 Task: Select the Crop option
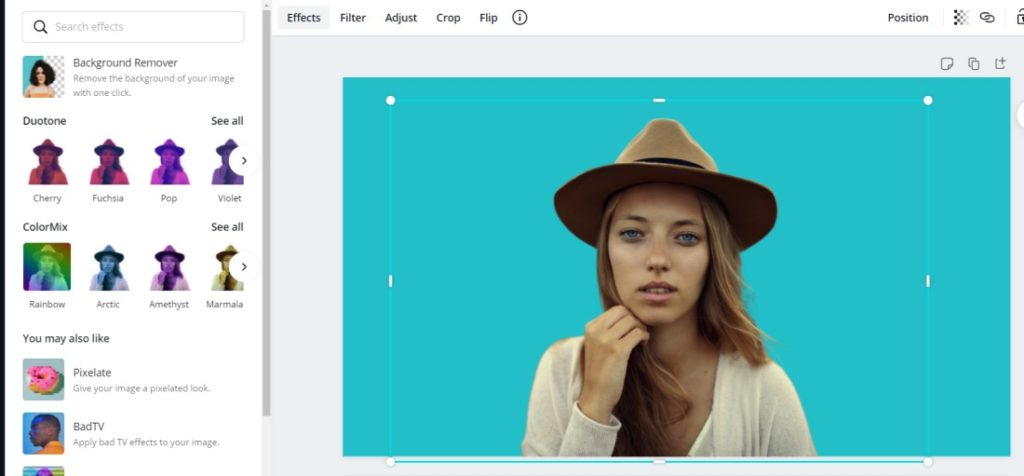pyautogui.click(x=448, y=18)
